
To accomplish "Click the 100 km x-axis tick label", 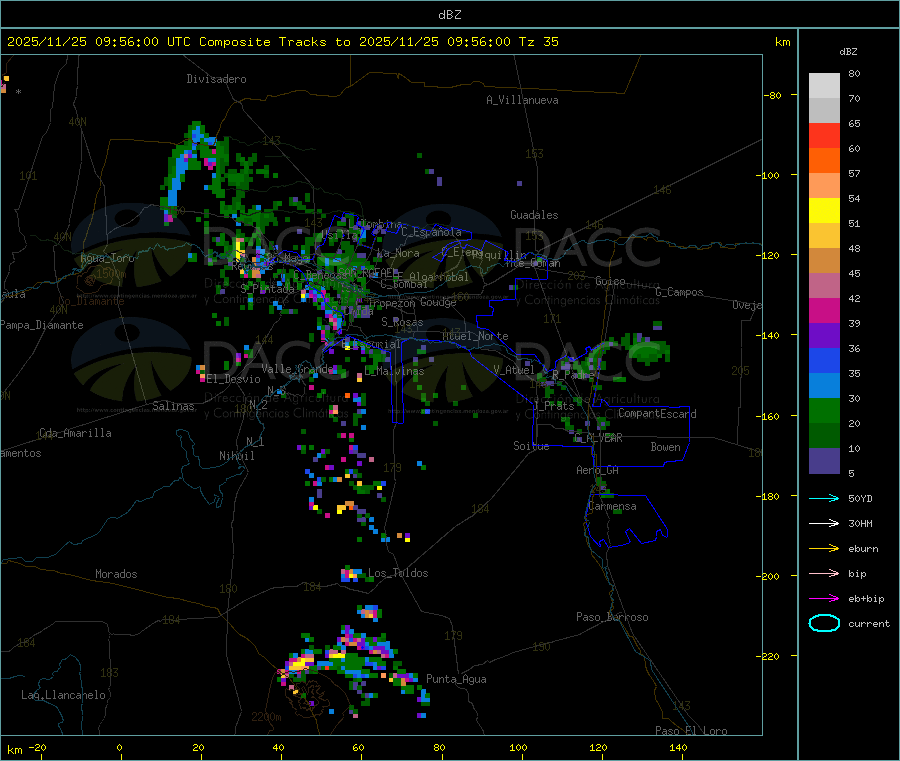I will pyautogui.click(x=518, y=747).
